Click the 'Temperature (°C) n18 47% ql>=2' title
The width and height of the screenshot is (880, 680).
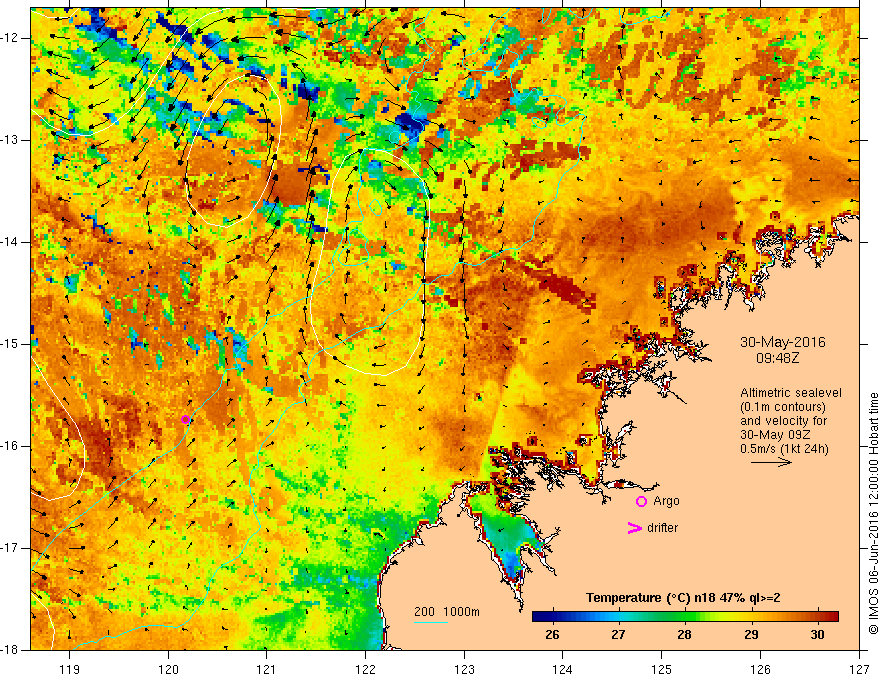tap(683, 598)
